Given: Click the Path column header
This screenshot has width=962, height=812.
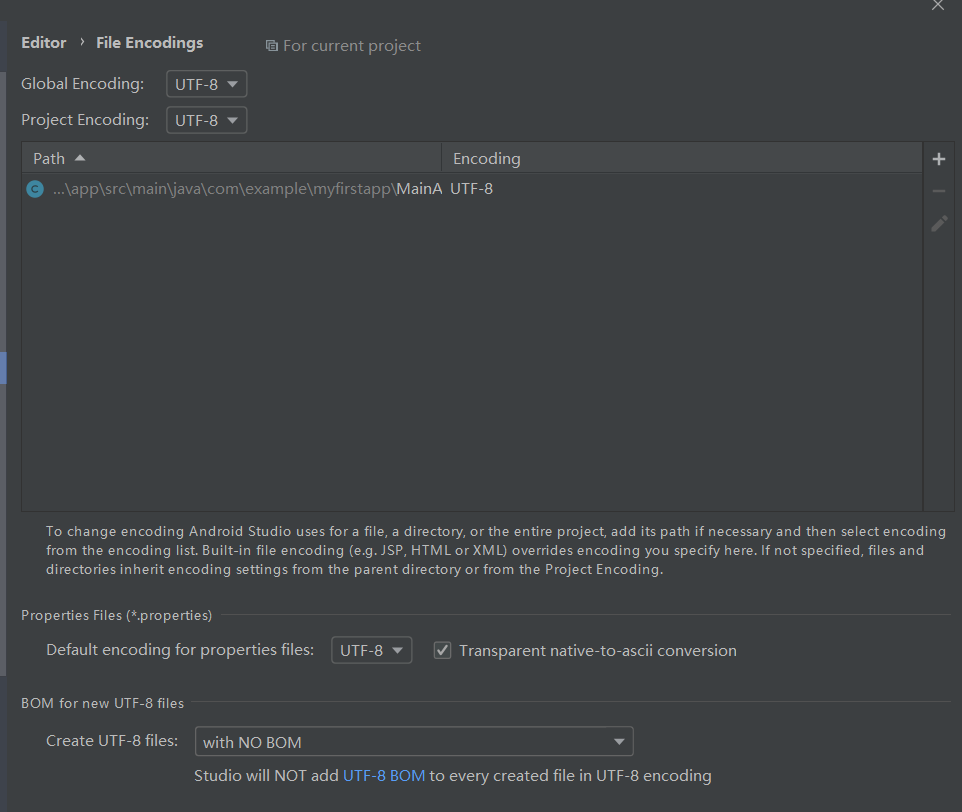Looking at the screenshot, I should tap(231, 158).
